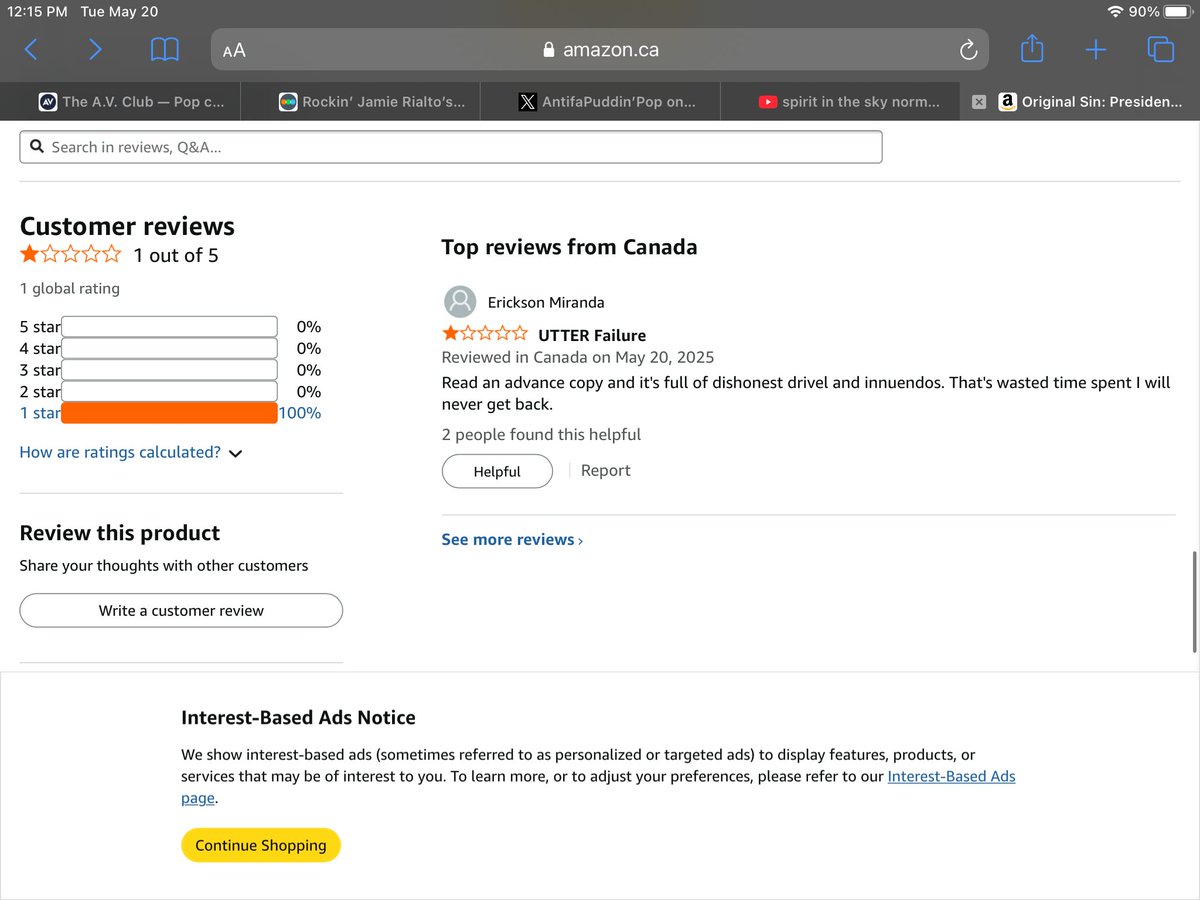Open See more reviews link
The height and width of the screenshot is (900, 1200).
[512, 539]
